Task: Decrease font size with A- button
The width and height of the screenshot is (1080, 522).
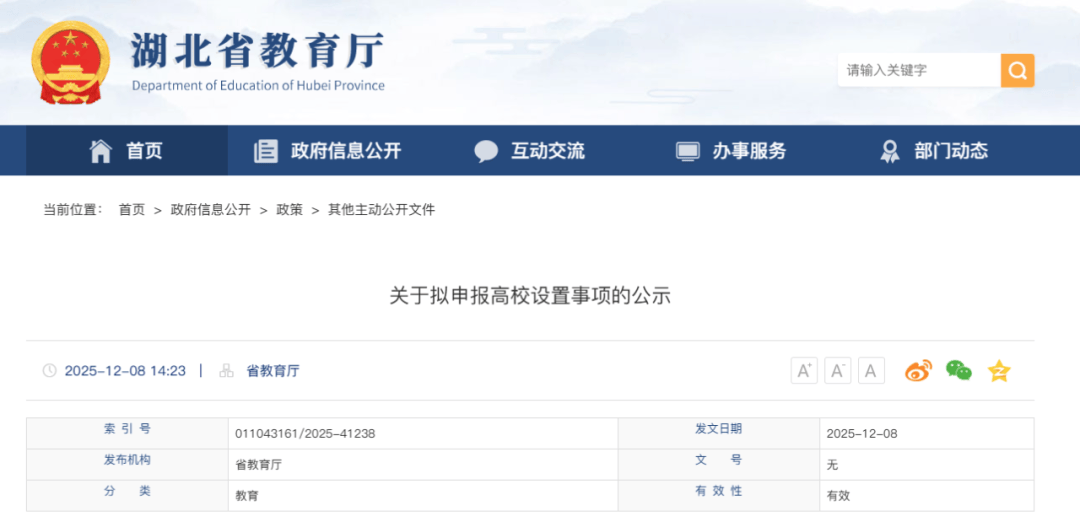Action: click(837, 371)
